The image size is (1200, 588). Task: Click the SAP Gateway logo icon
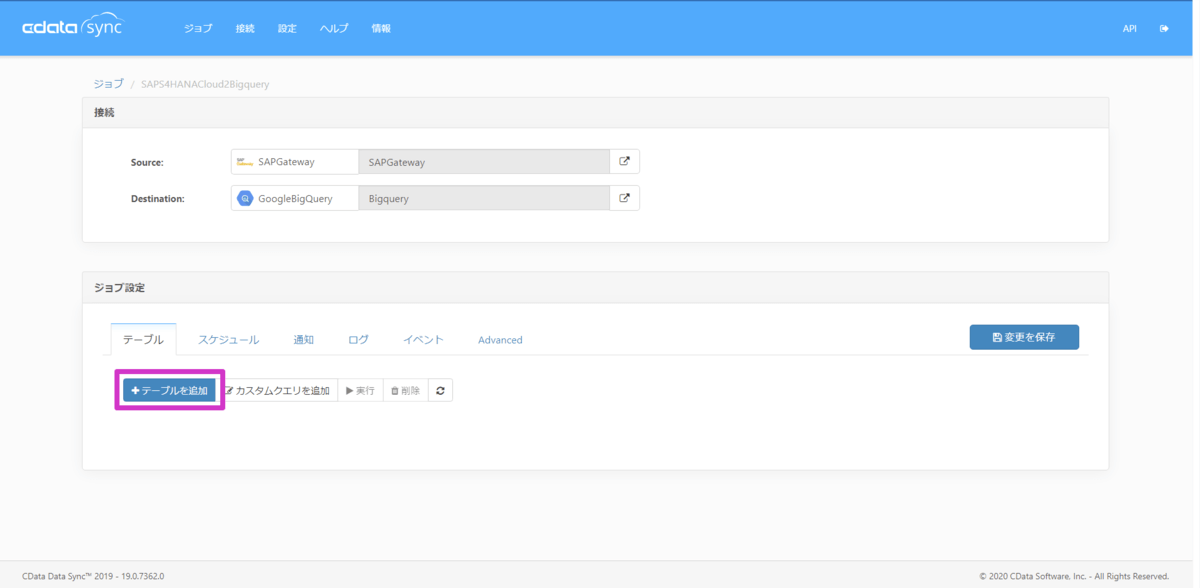tap(245, 161)
